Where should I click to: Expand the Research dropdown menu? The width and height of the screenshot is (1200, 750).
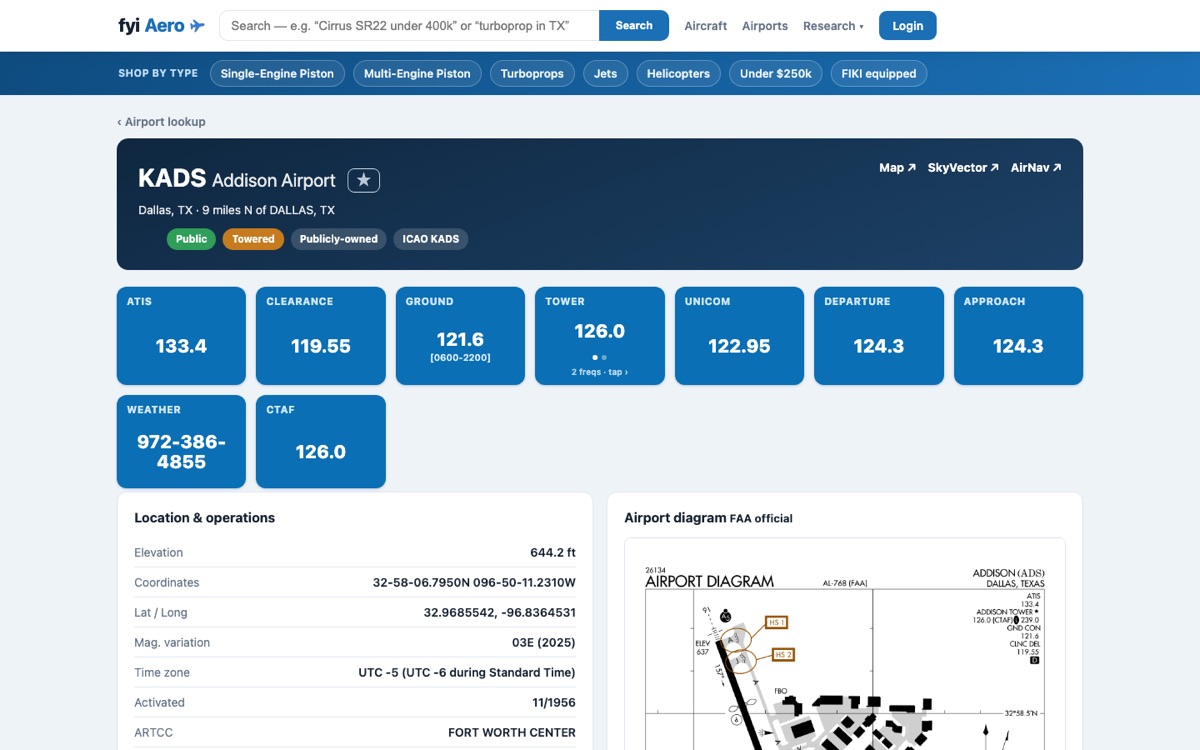pos(833,26)
